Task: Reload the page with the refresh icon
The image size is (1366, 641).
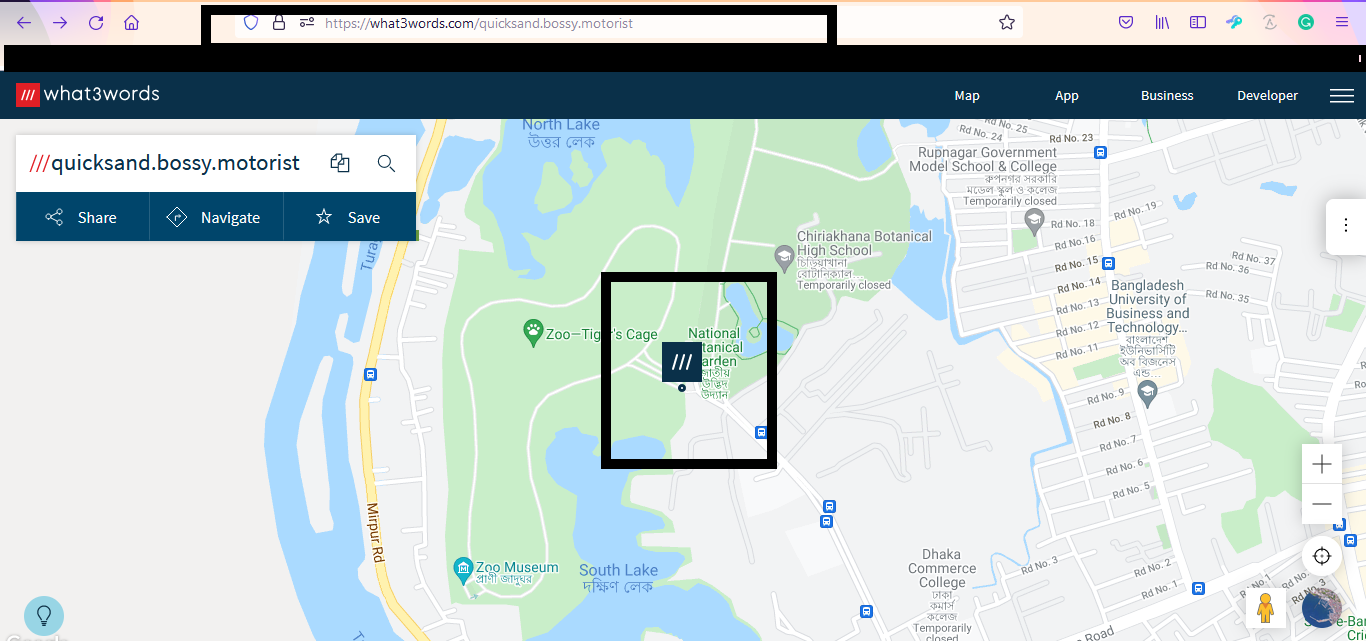Action: click(x=96, y=22)
